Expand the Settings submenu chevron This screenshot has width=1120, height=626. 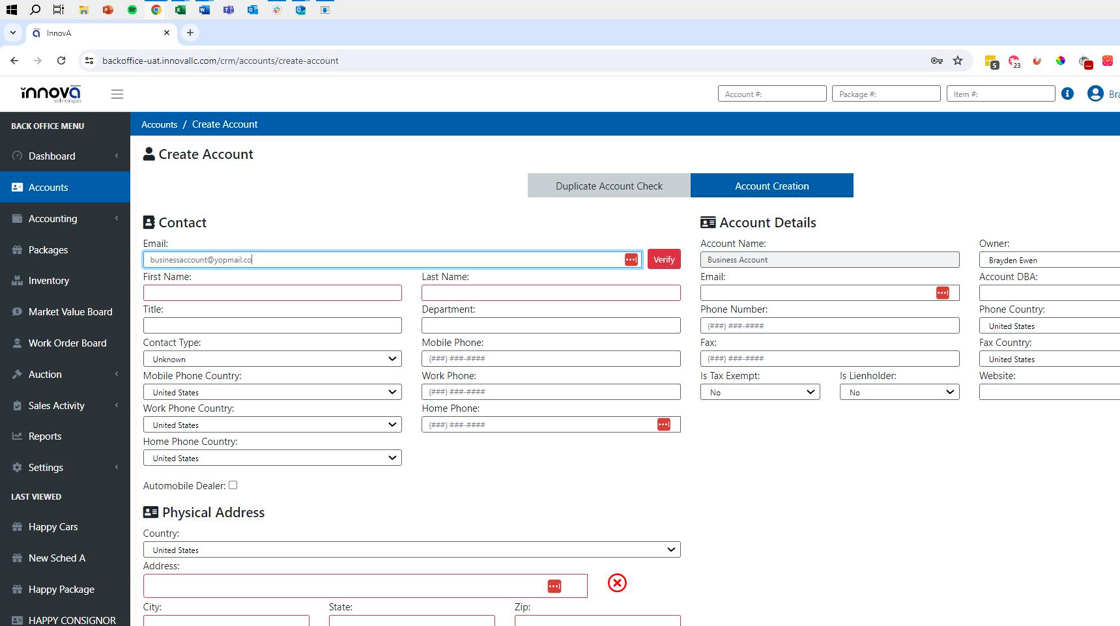(116, 467)
